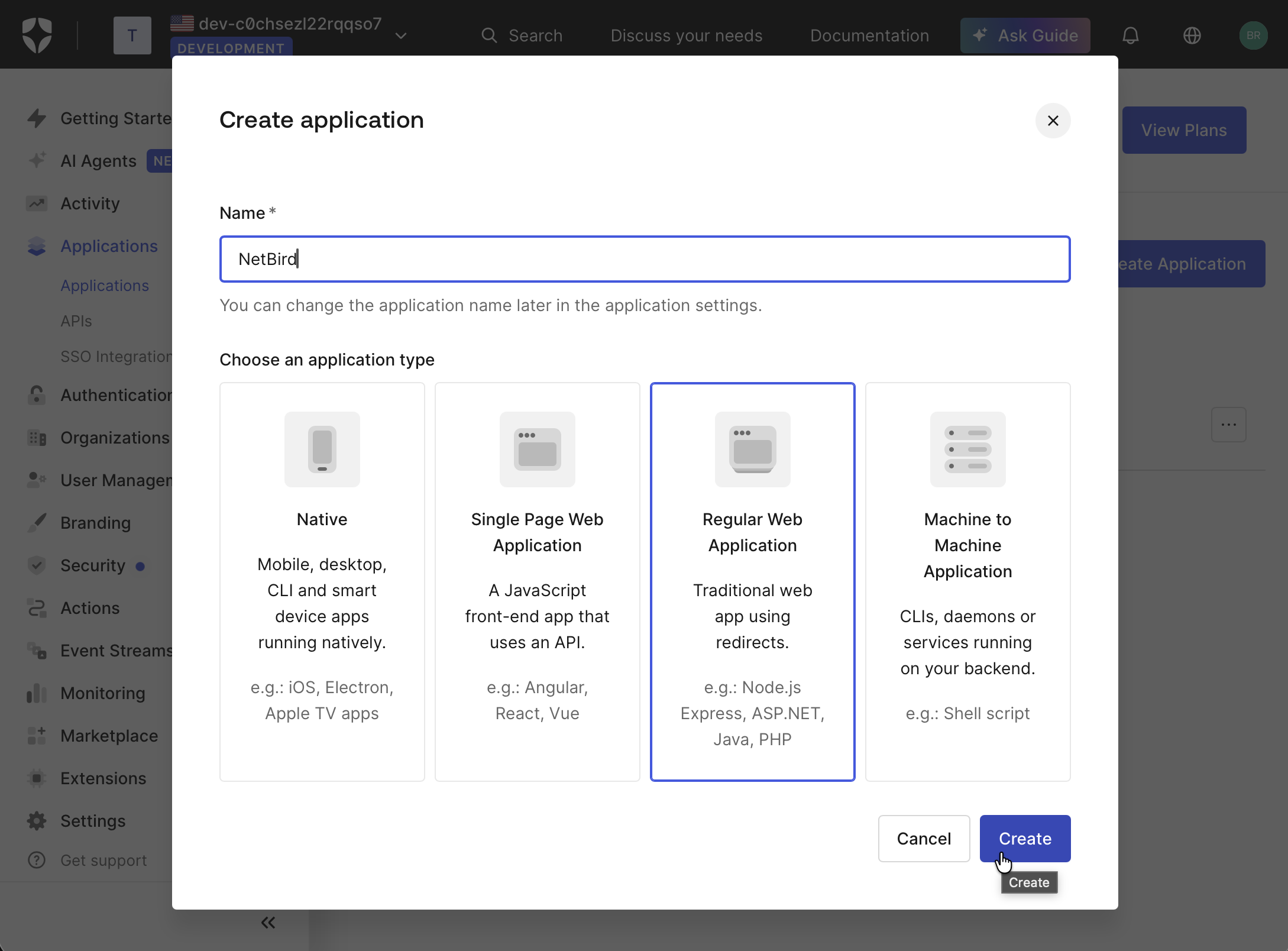The height and width of the screenshot is (951, 1288).
Task: Click the globe language icon
Action: pos(1192,35)
